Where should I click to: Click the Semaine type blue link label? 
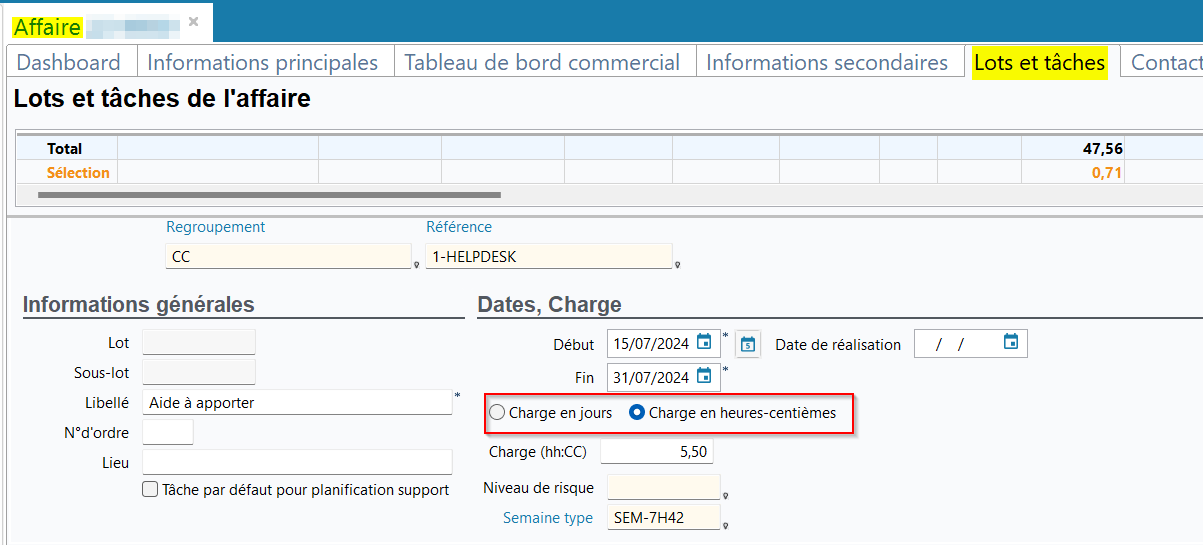coord(547,518)
